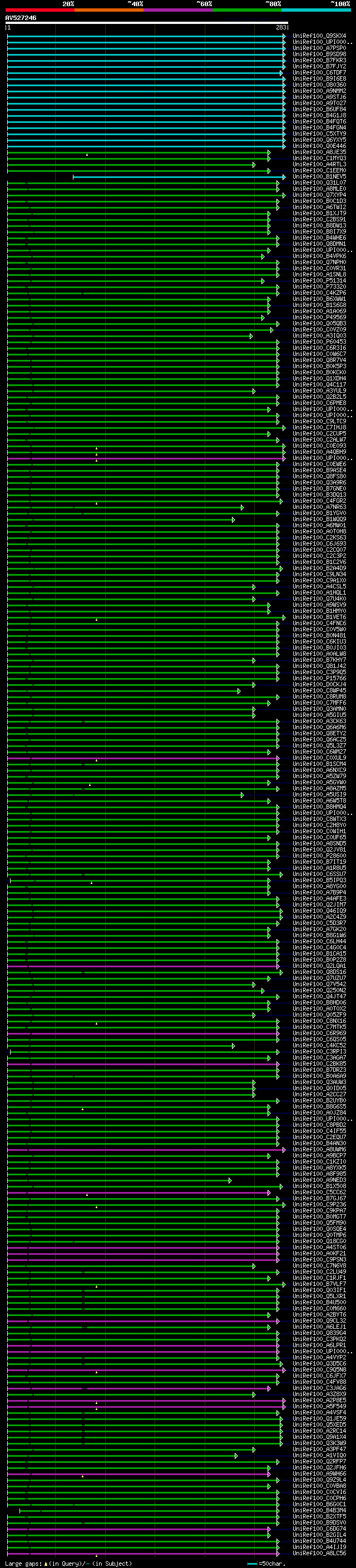Open hit UniRef100_B8HMQ4
Viewport: 356px width, 1568px height.
(319, 807)
